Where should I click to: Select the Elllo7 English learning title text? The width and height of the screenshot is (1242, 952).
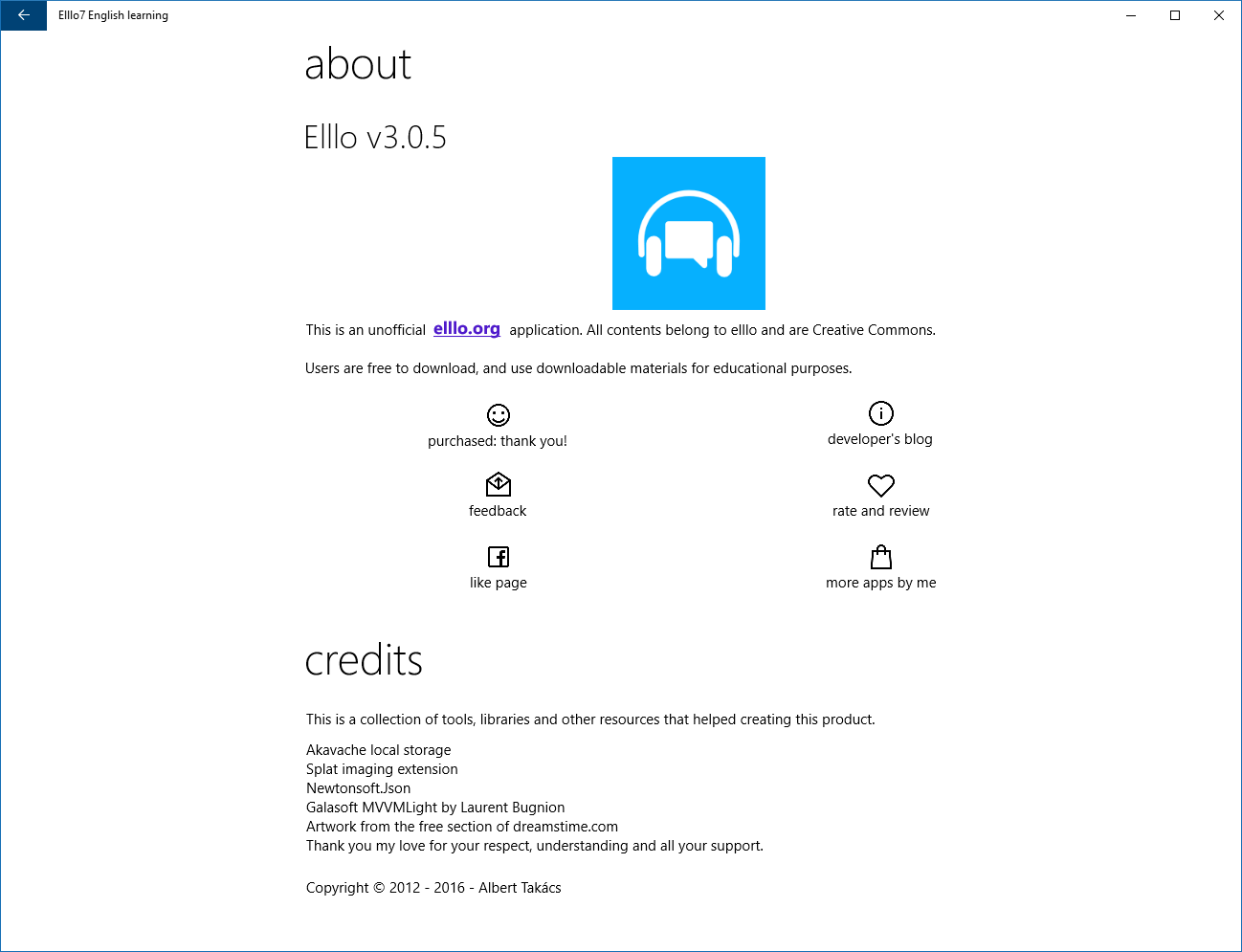113,15
